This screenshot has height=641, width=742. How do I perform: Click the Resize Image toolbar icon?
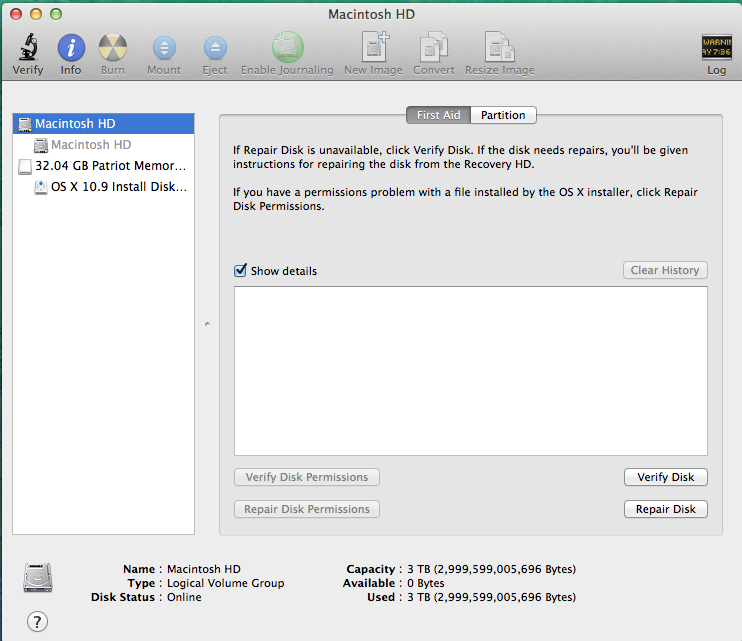500,47
